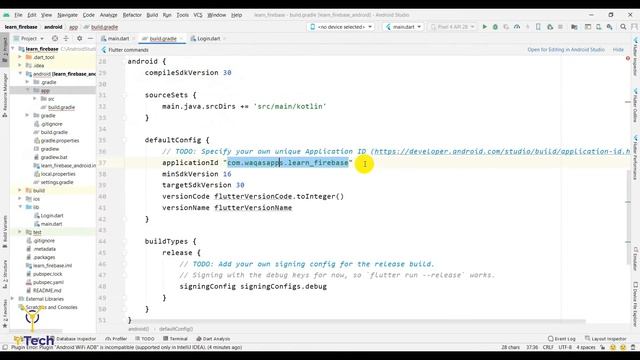Run the app with the green Run button
The width and height of the screenshot is (640, 360).
[484, 27]
